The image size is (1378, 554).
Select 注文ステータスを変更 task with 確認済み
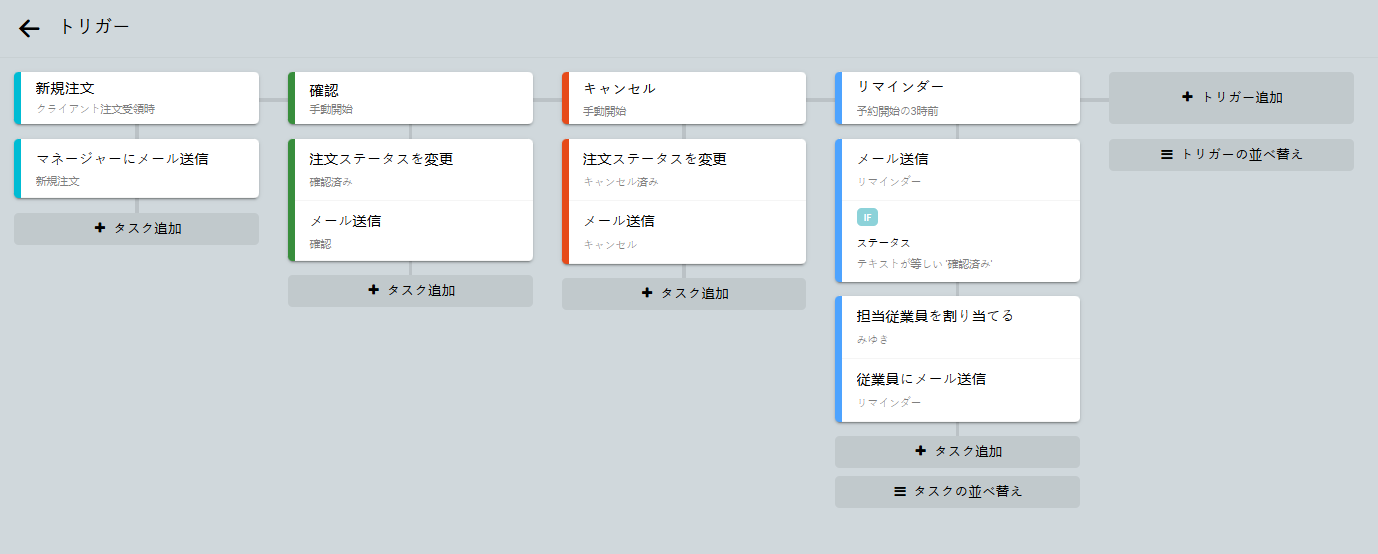pos(412,169)
